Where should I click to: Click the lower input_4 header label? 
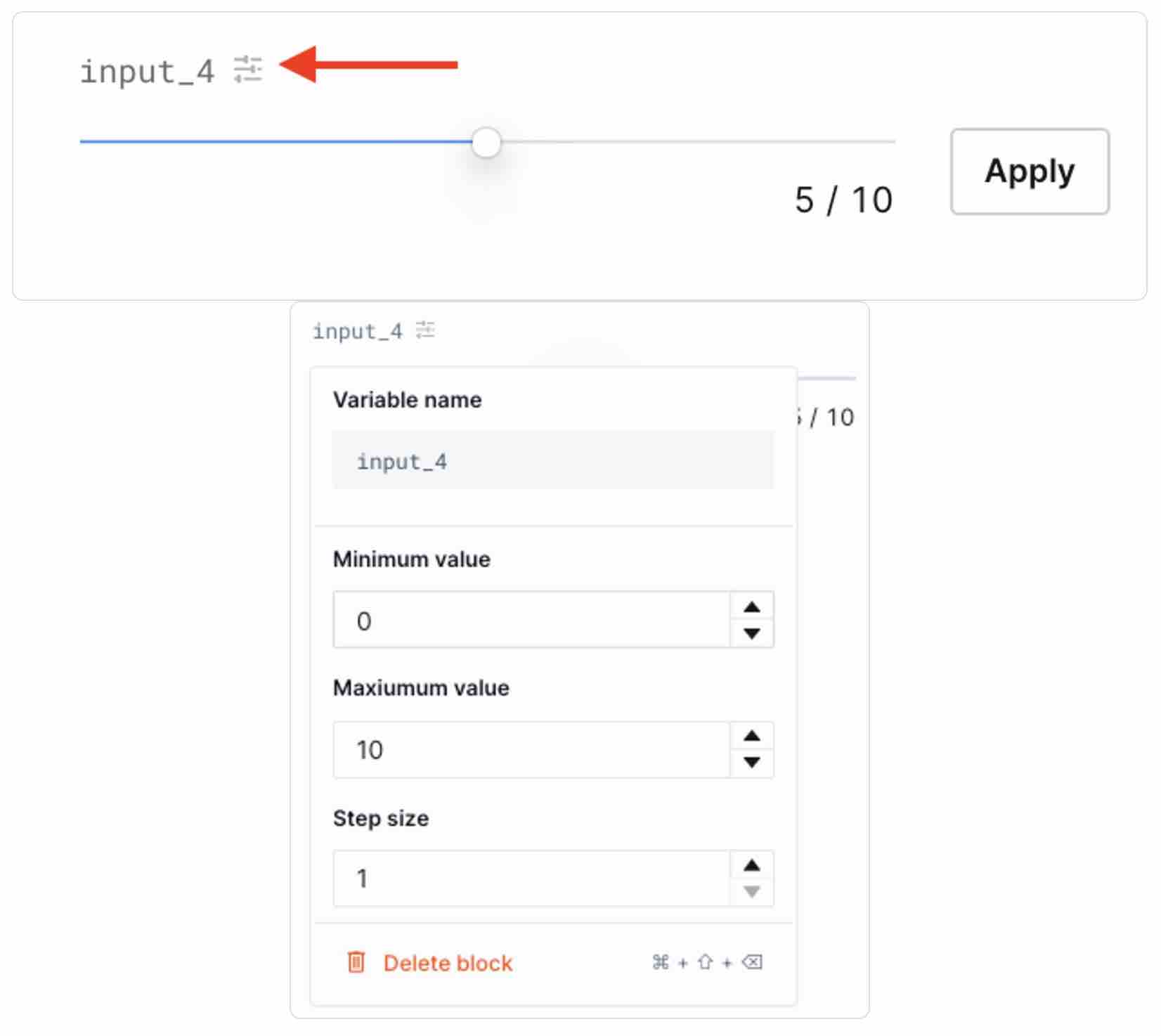coord(357,331)
